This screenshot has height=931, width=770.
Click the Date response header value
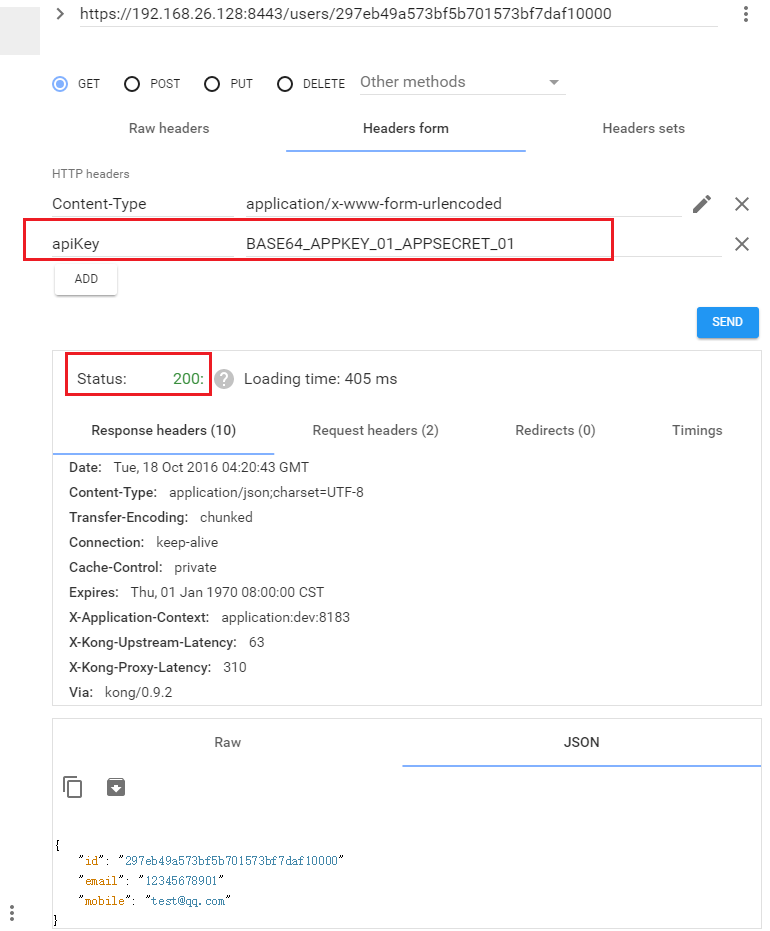pos(211,467)
